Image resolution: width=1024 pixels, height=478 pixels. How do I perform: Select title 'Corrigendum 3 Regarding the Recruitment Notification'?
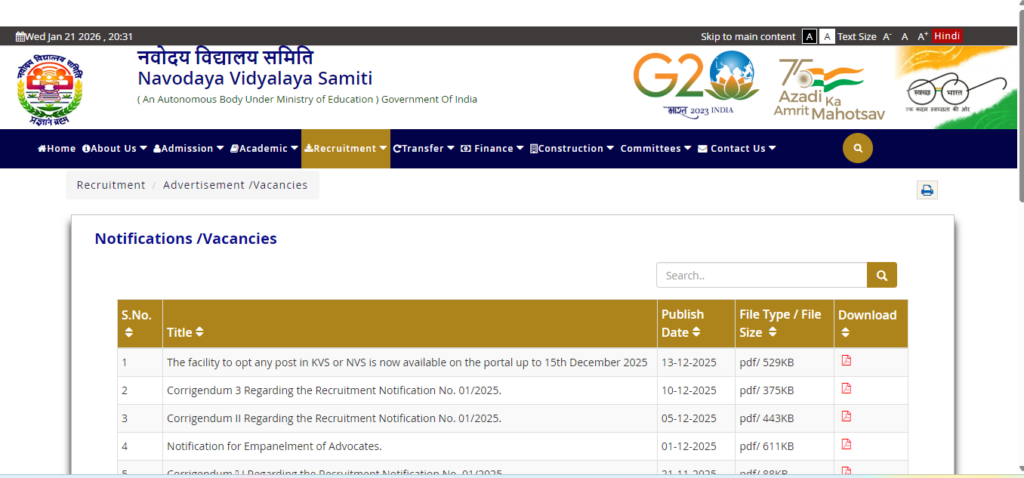click(x=334, y=390)
